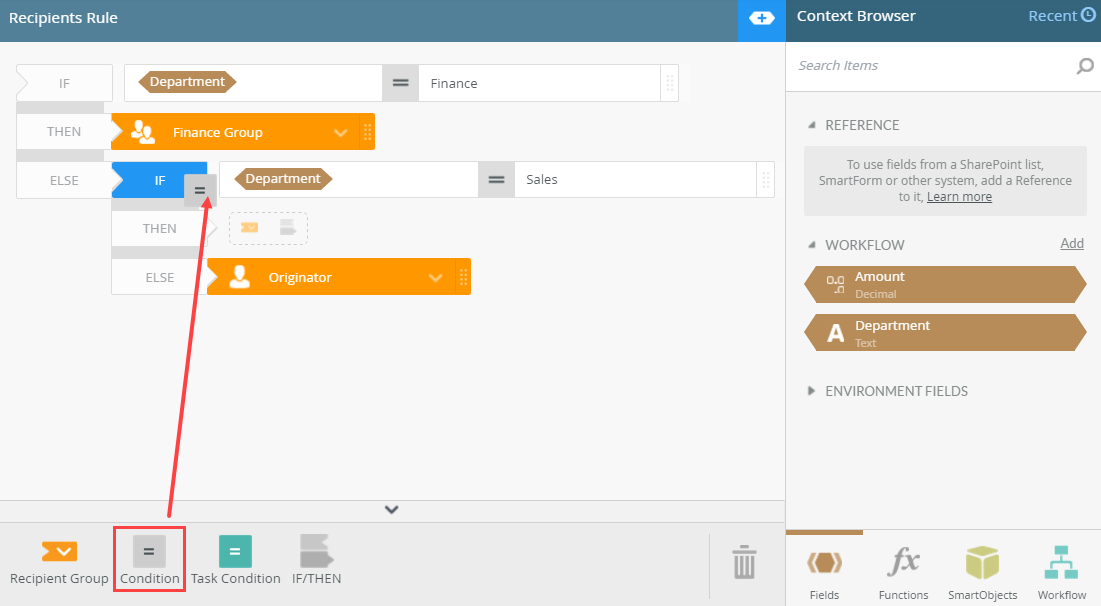Click the Add link in WORKFLOW
This screenshot has height=606, width=1101.
click(1072, 243)
